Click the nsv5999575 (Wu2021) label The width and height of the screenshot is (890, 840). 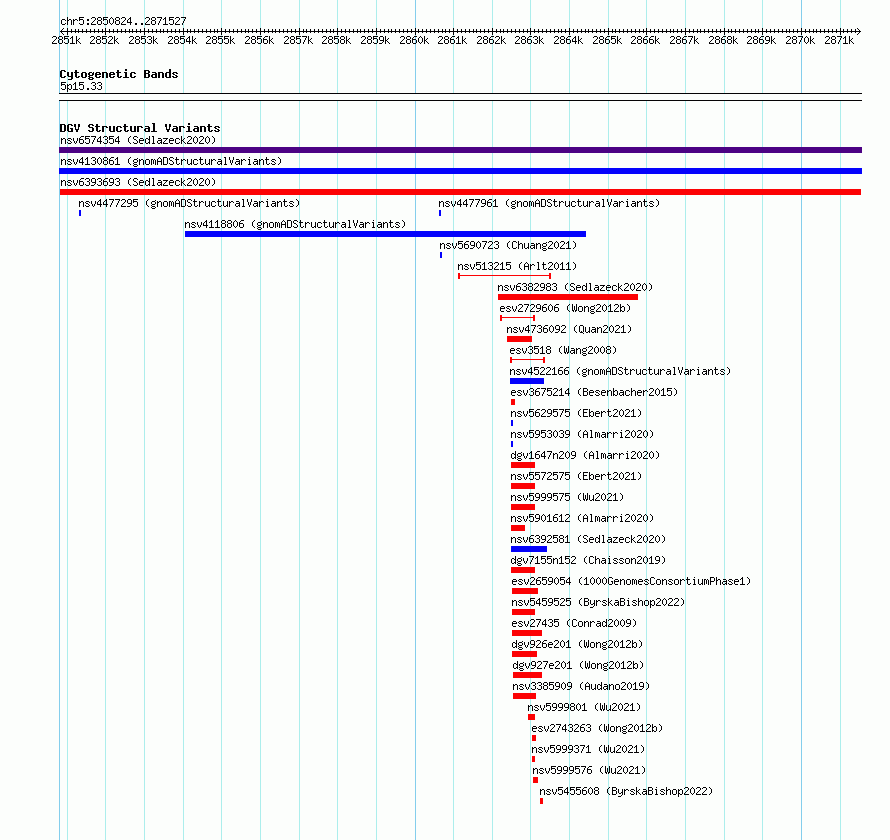[567, 497]
